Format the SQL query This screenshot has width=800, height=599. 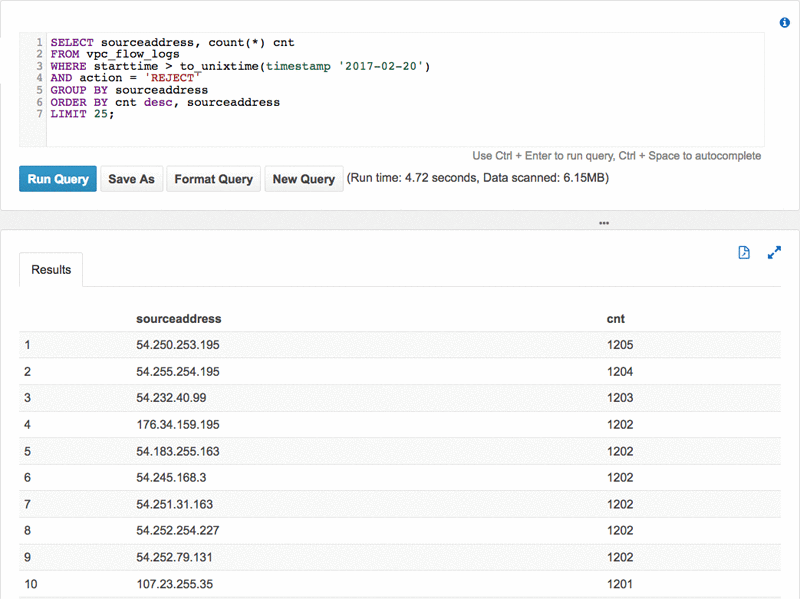coord(213,179)
